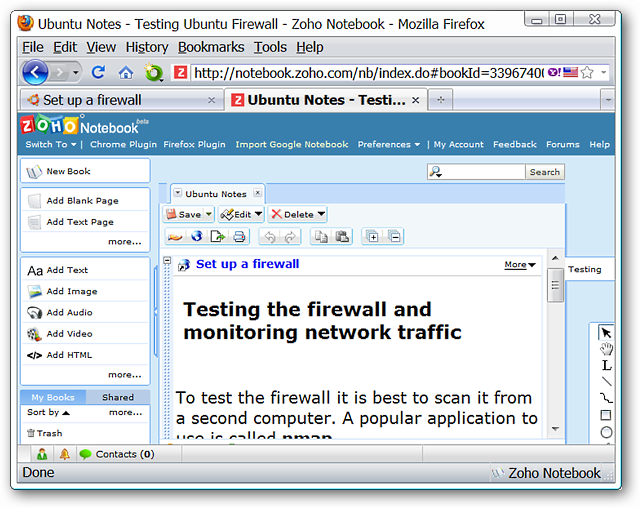Screen dimensions: 640x508
Task: Click the bookmark star in the address bar
Action: 587,73
